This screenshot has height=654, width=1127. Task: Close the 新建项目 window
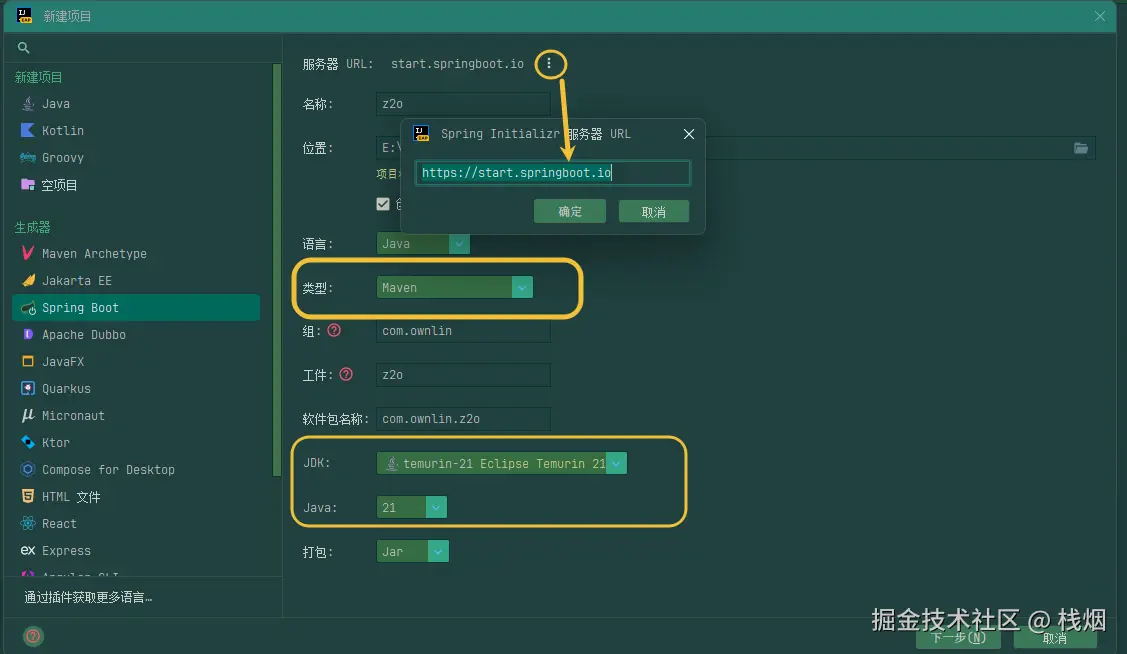point(1100,16)
